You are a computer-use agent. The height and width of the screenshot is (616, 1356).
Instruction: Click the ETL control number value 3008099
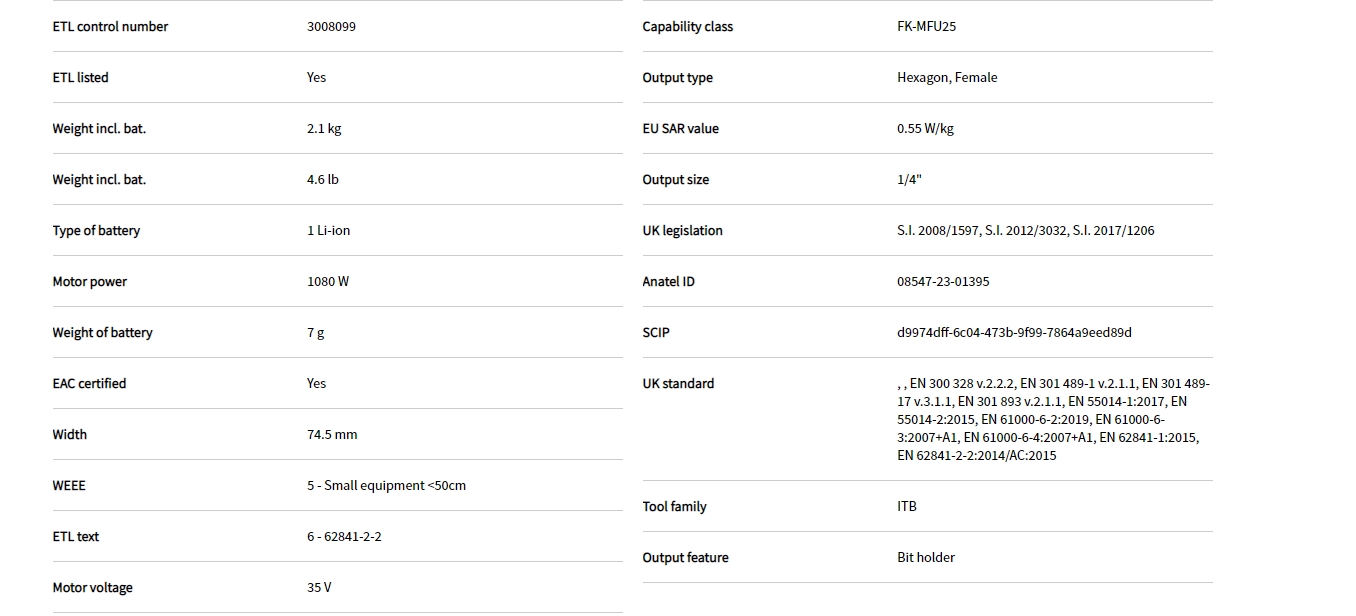tap(331, 27)
